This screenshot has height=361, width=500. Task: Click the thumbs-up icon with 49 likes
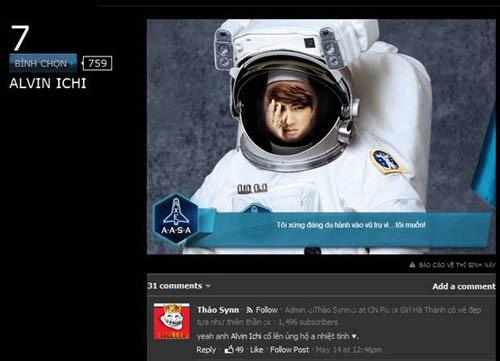coord(229,349)
